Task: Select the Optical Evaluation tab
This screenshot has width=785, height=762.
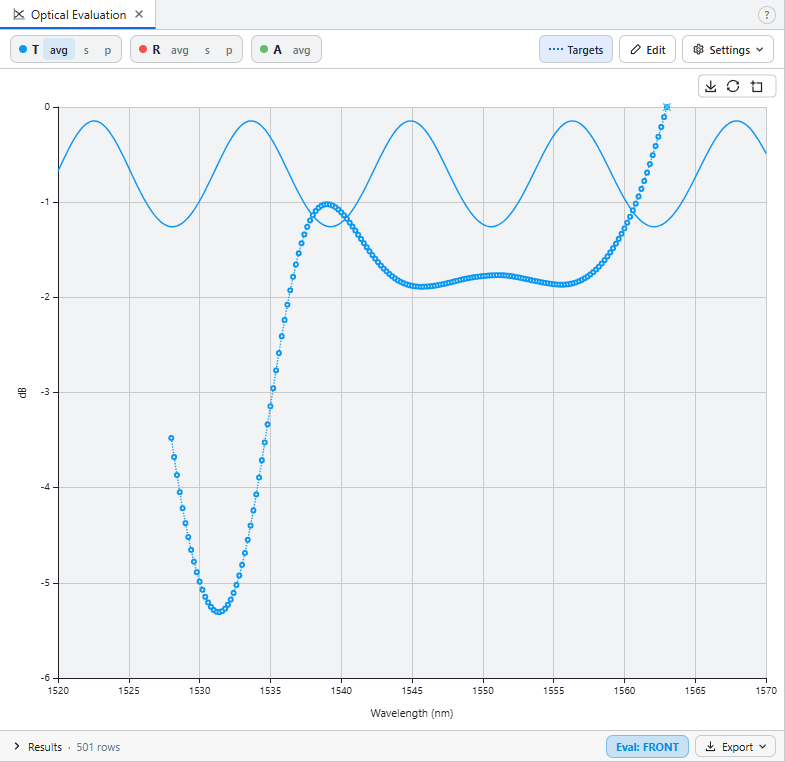Action: pos(78,15)
